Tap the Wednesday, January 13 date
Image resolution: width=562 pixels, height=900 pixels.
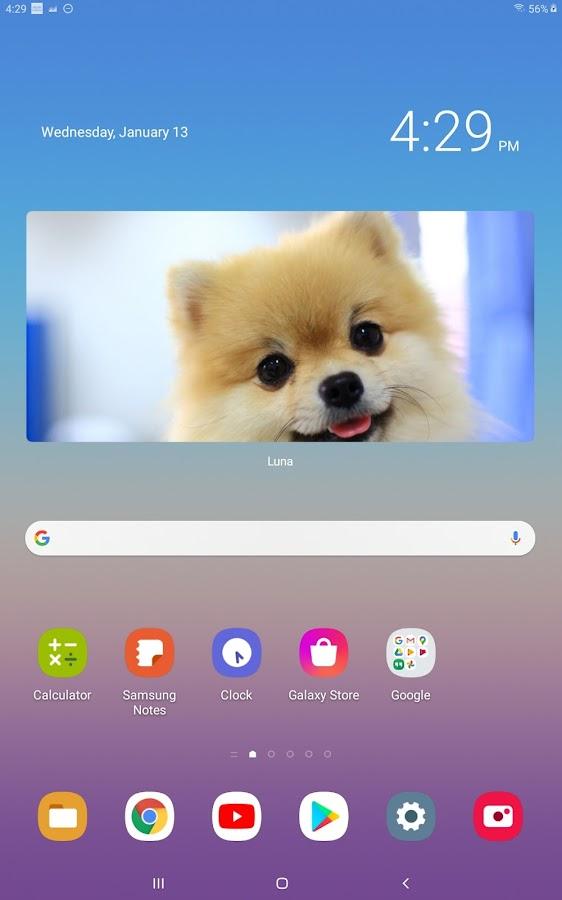114,132
